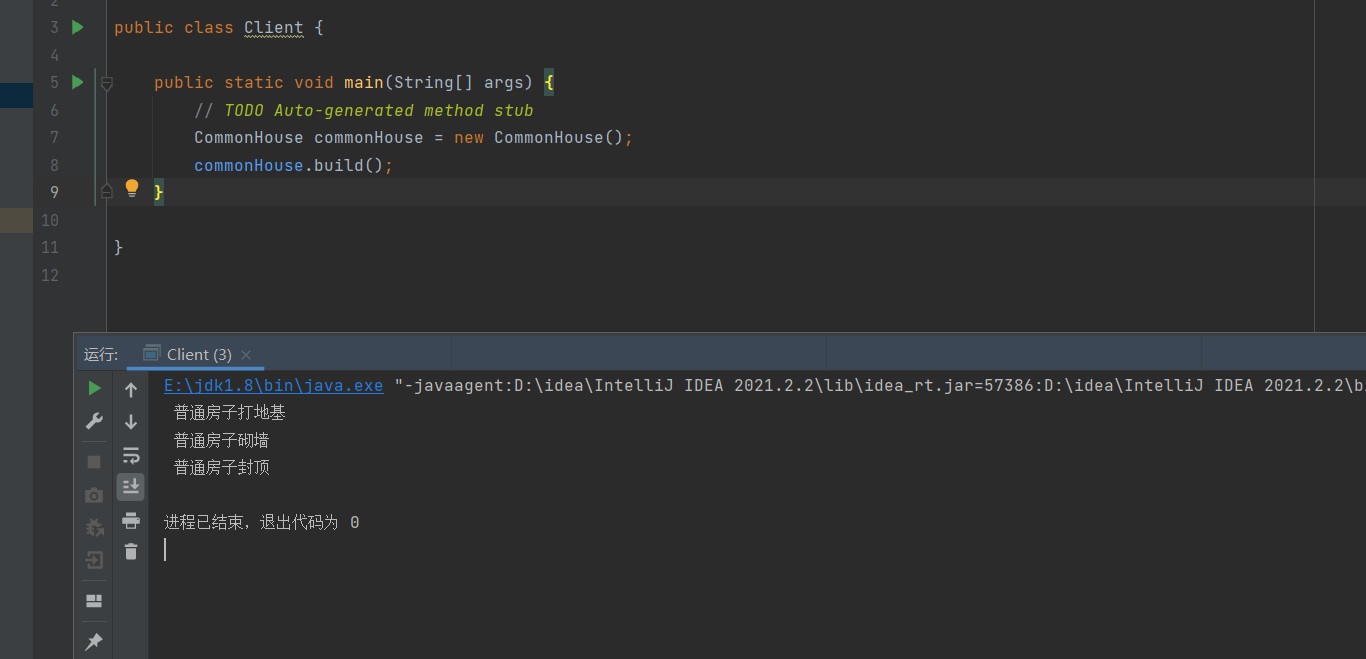Click line number 7 in the gutter

tap(54, 137)
